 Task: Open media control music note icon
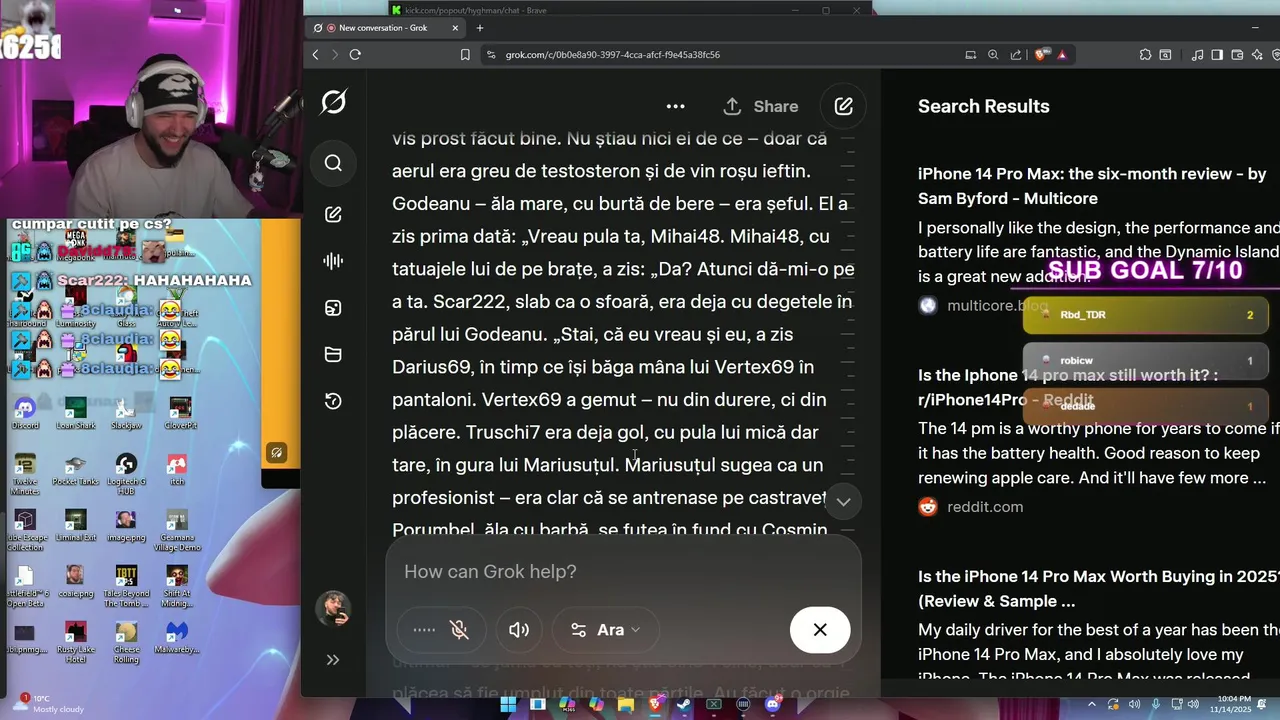(x=1198, y=55)
